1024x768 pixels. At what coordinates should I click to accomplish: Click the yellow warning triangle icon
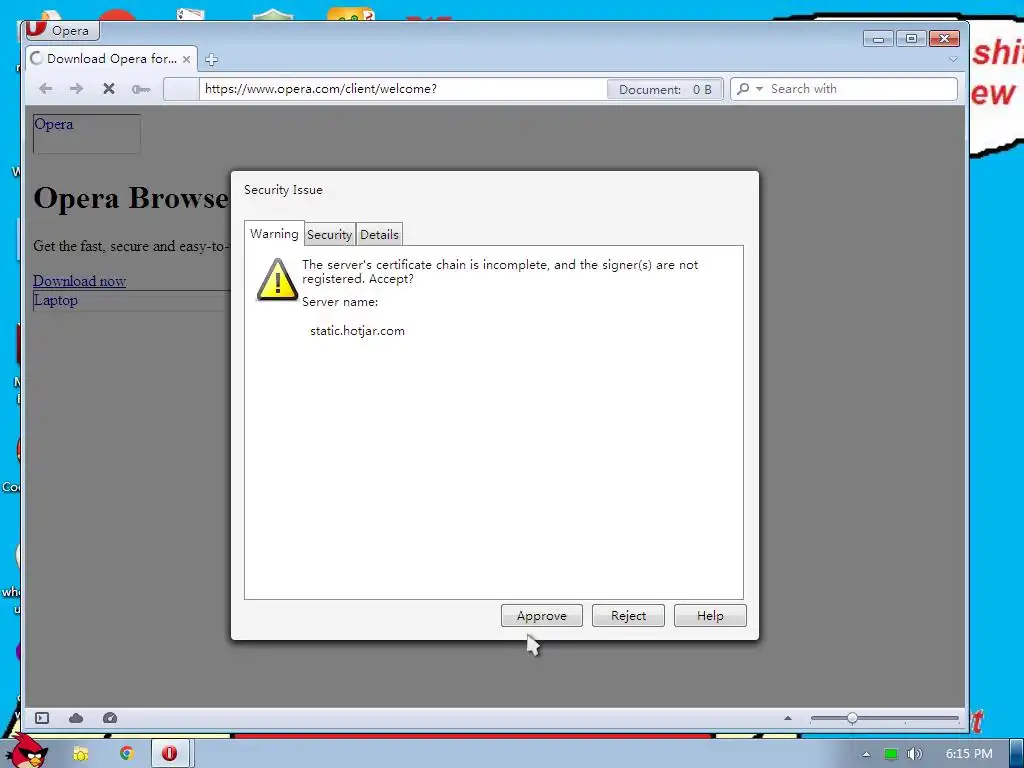(278, 280)
